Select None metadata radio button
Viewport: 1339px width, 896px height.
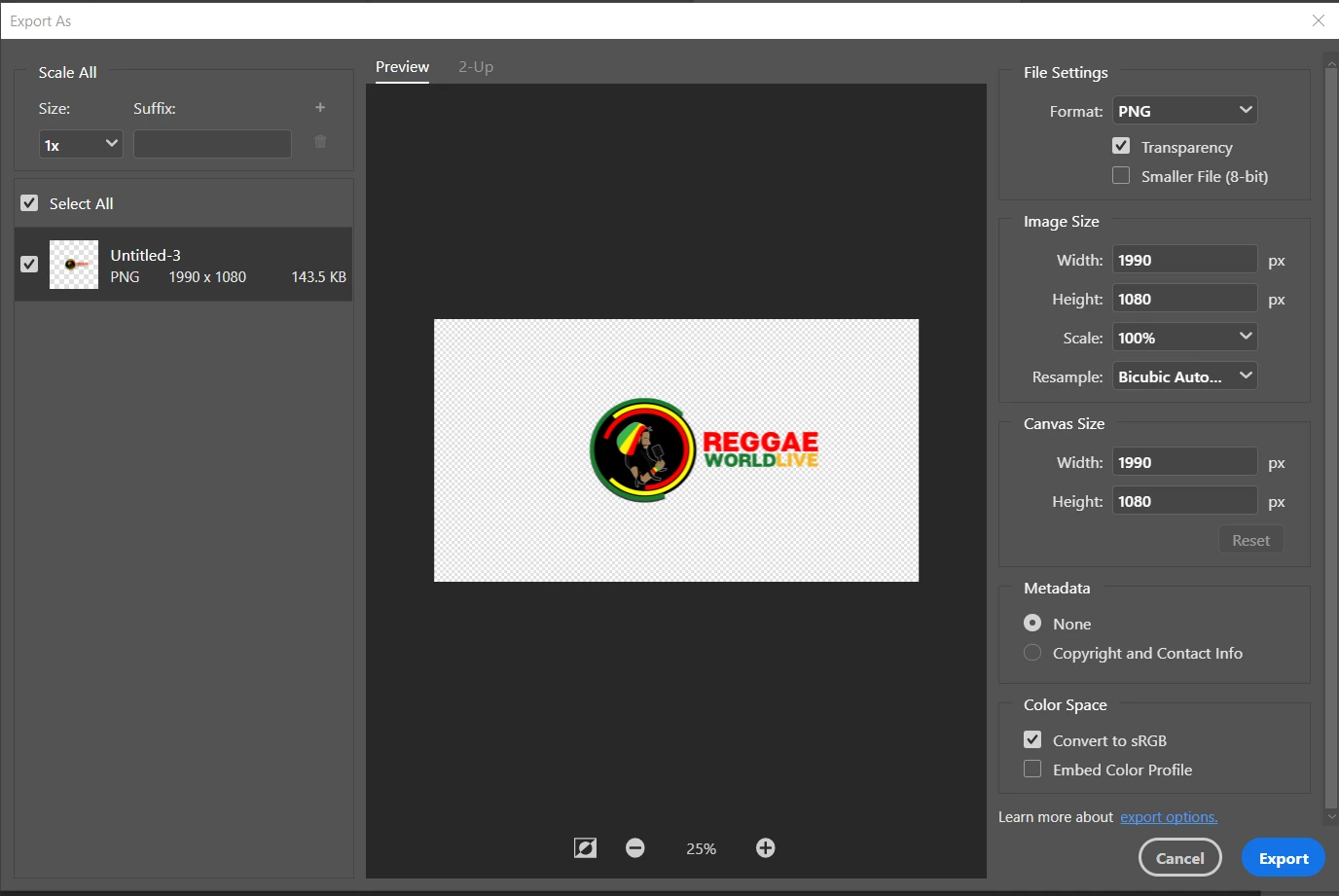click(x=1032, y=623)
